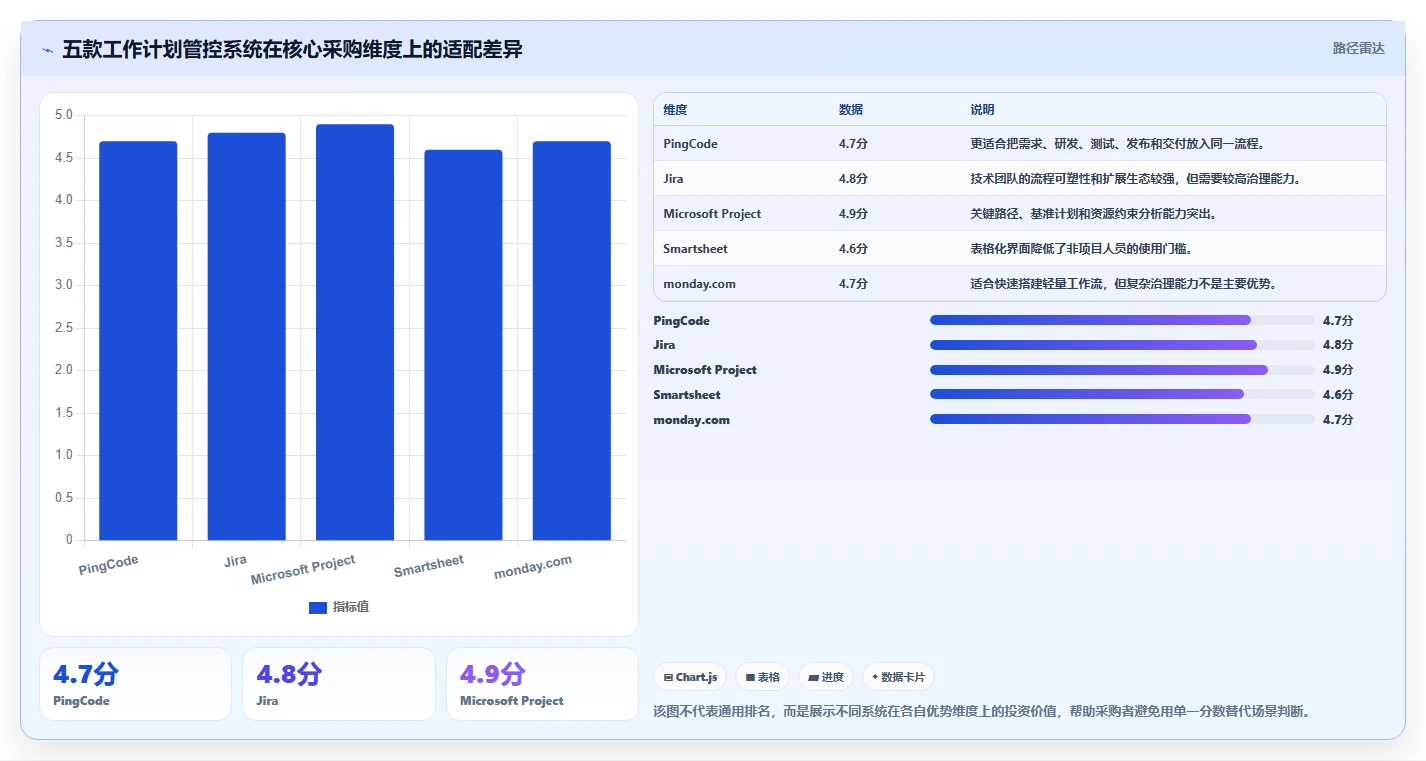Click the PingCode progress bar
Image resolution: width=1426 pixels, height=761 pixels.
pyautogui.click(x=1122, y=320)
